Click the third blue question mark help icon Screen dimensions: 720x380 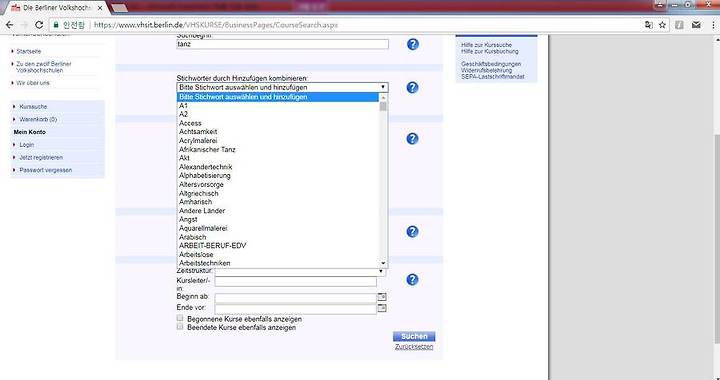pos(412,139)
